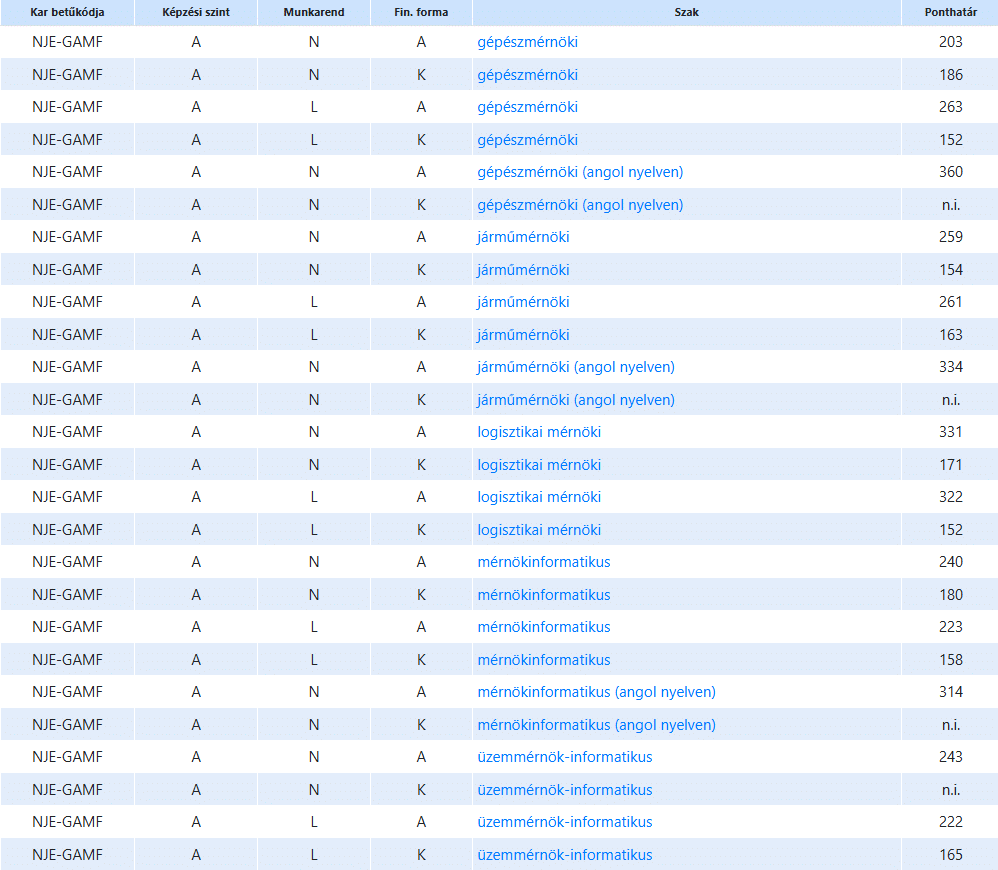
Task: Click the 'Munkarend' column header
Action: click(313, 13)
